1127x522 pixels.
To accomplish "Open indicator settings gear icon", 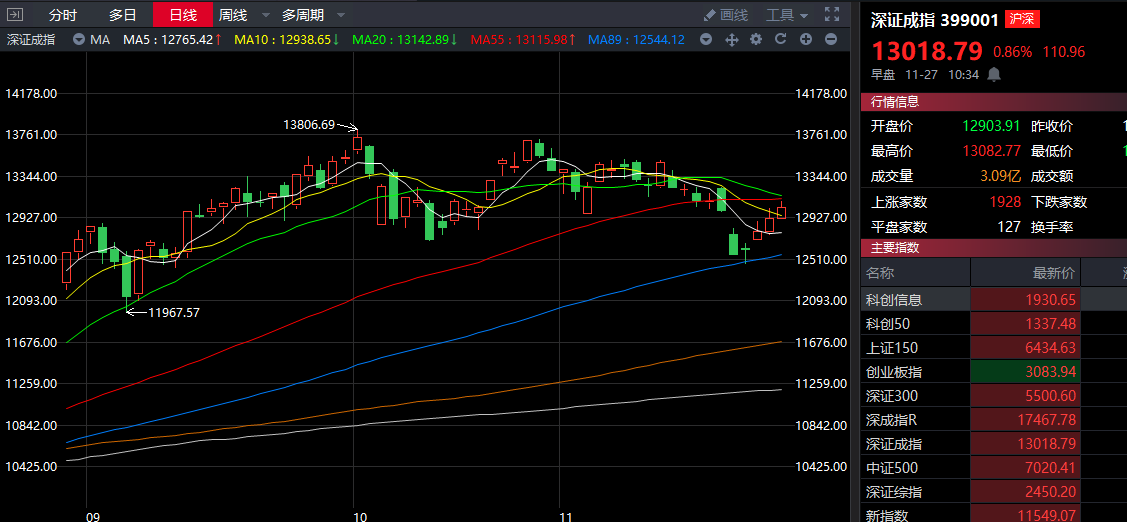I will [755, 40].
